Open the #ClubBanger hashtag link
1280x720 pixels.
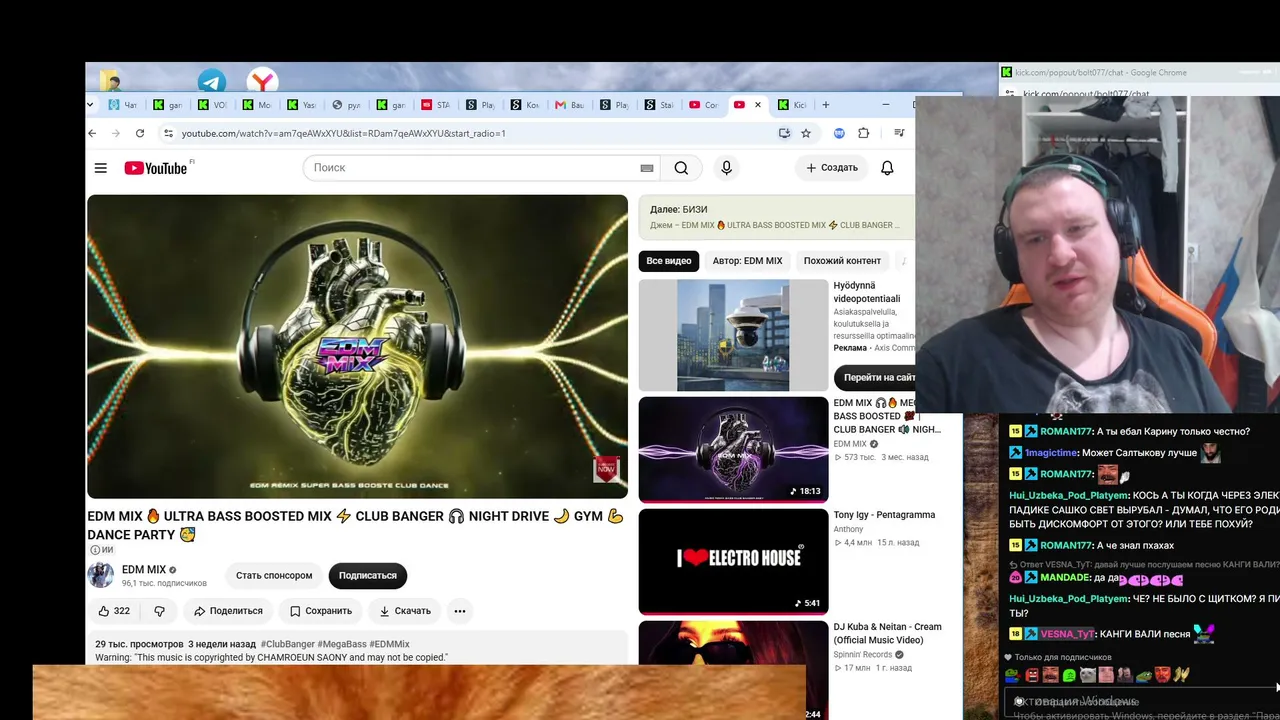287,644
